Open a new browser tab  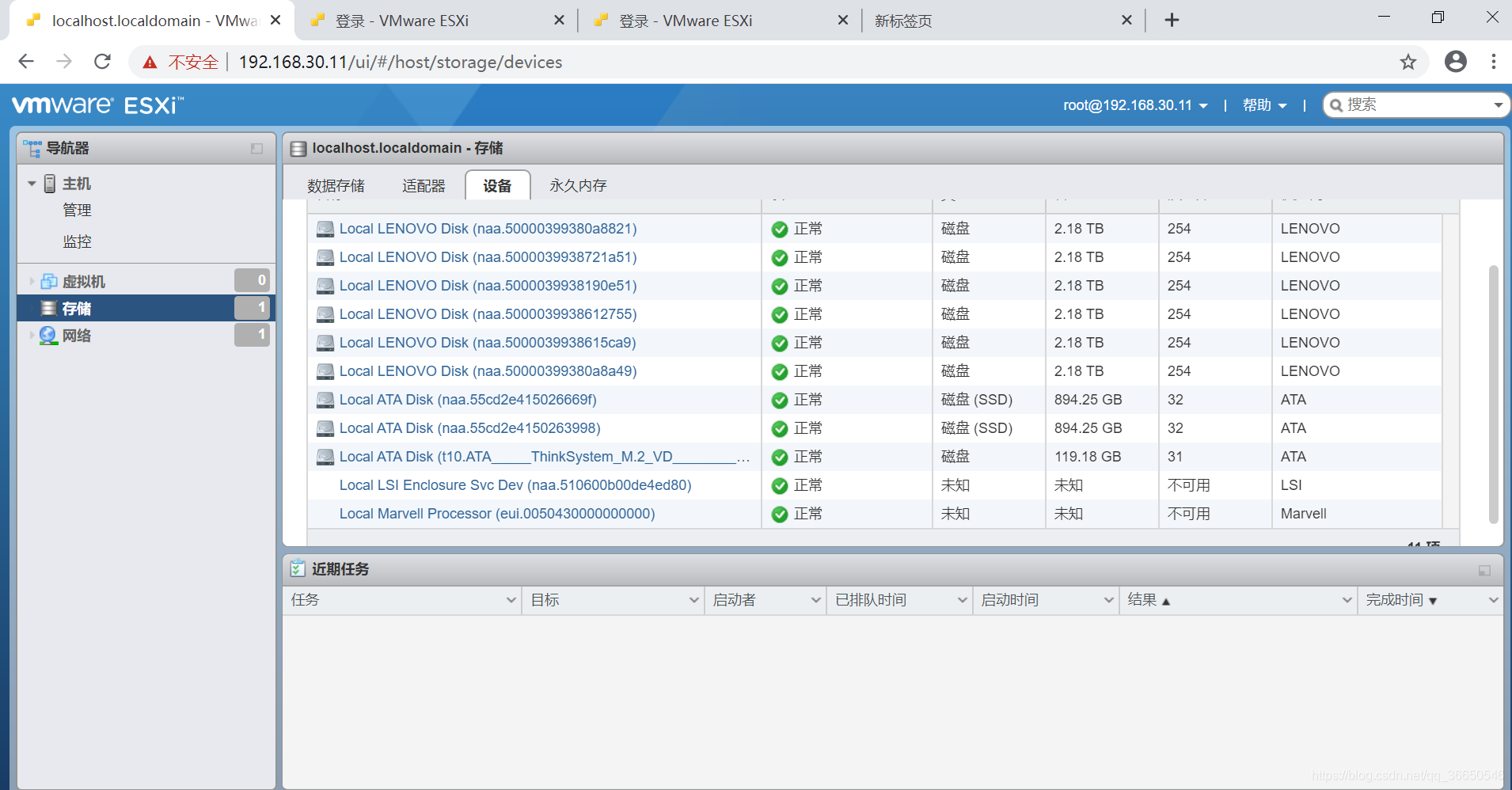point(1172,20)
